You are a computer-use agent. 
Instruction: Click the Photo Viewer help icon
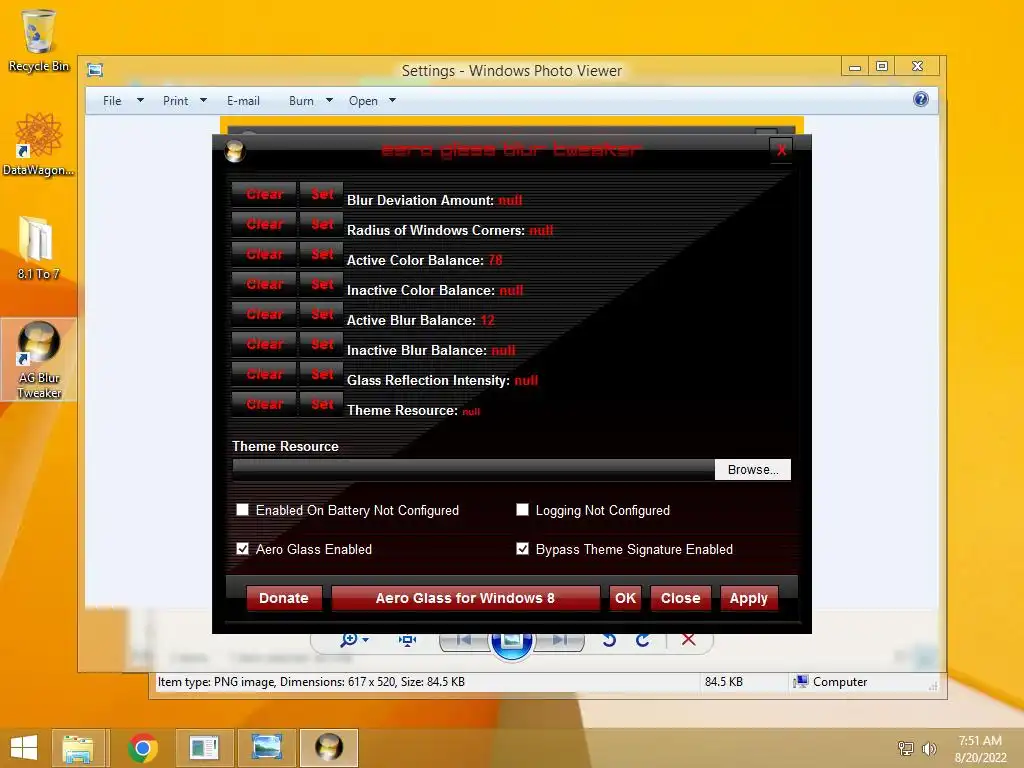(921, 99)
